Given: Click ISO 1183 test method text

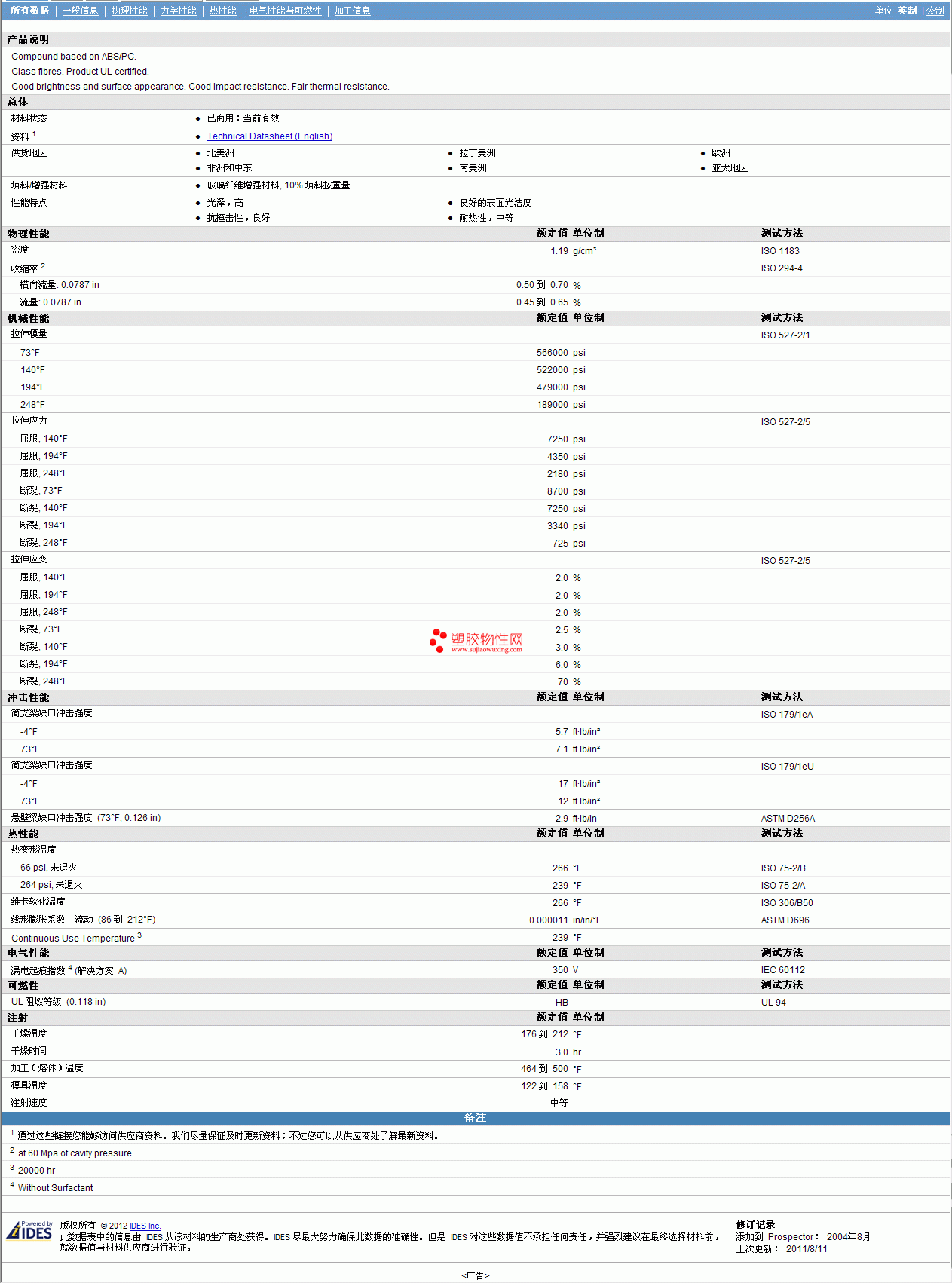Looking at the screenshot, I should [x=780, y=251].
